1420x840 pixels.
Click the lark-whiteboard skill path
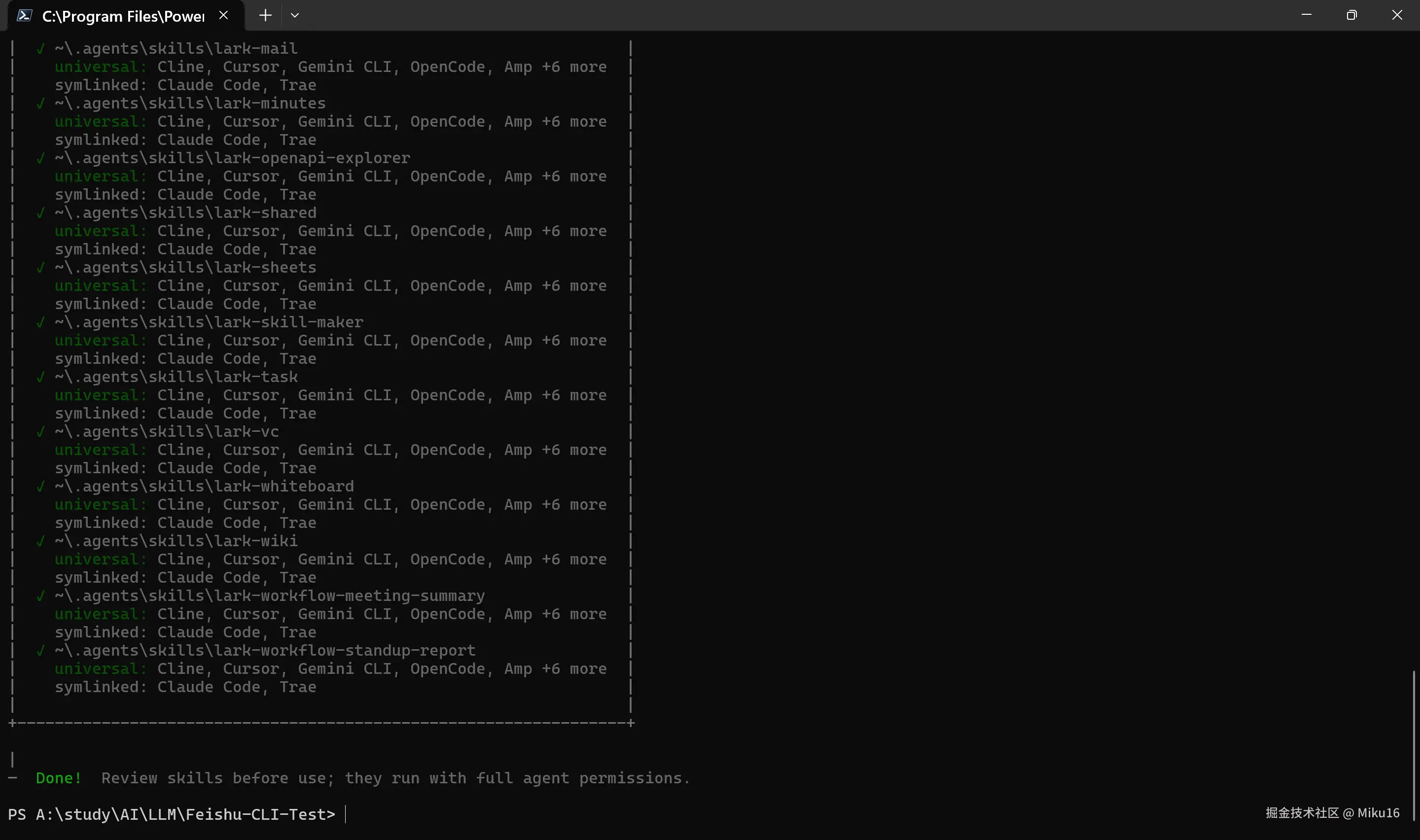click(204, 486)
